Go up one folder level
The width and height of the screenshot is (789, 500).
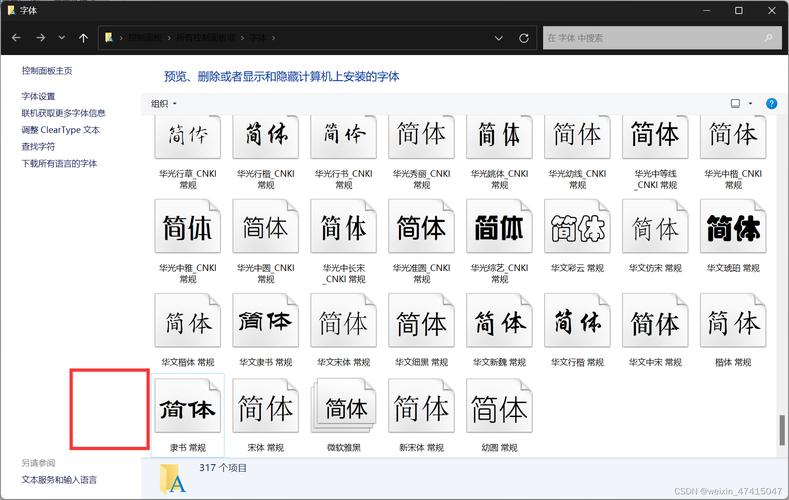click(x=84, y=38)
